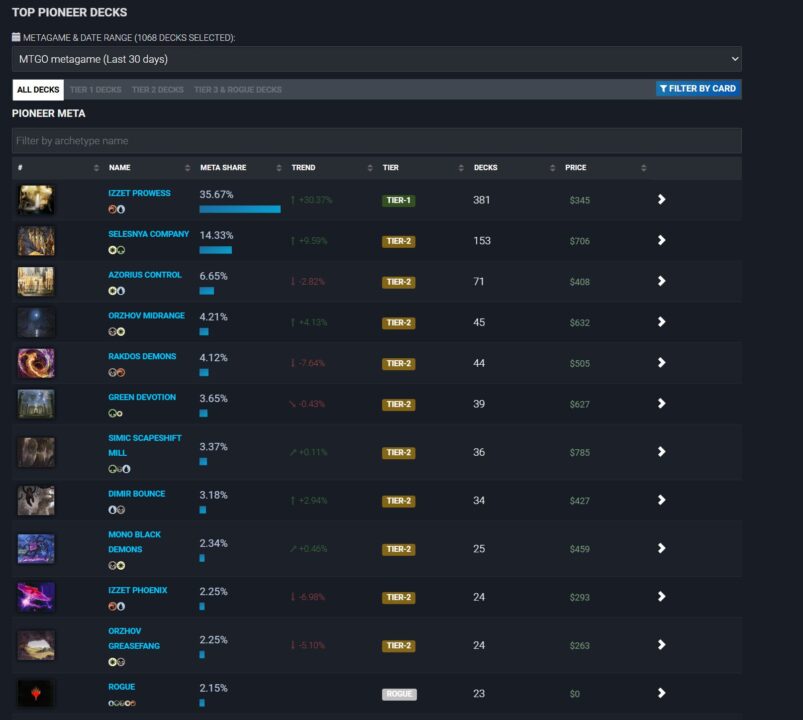Image resolution: width=803 pixels, height=720 pixels.
Task: Click the arrow icon for Green Devotion
Action: point(661,404)
